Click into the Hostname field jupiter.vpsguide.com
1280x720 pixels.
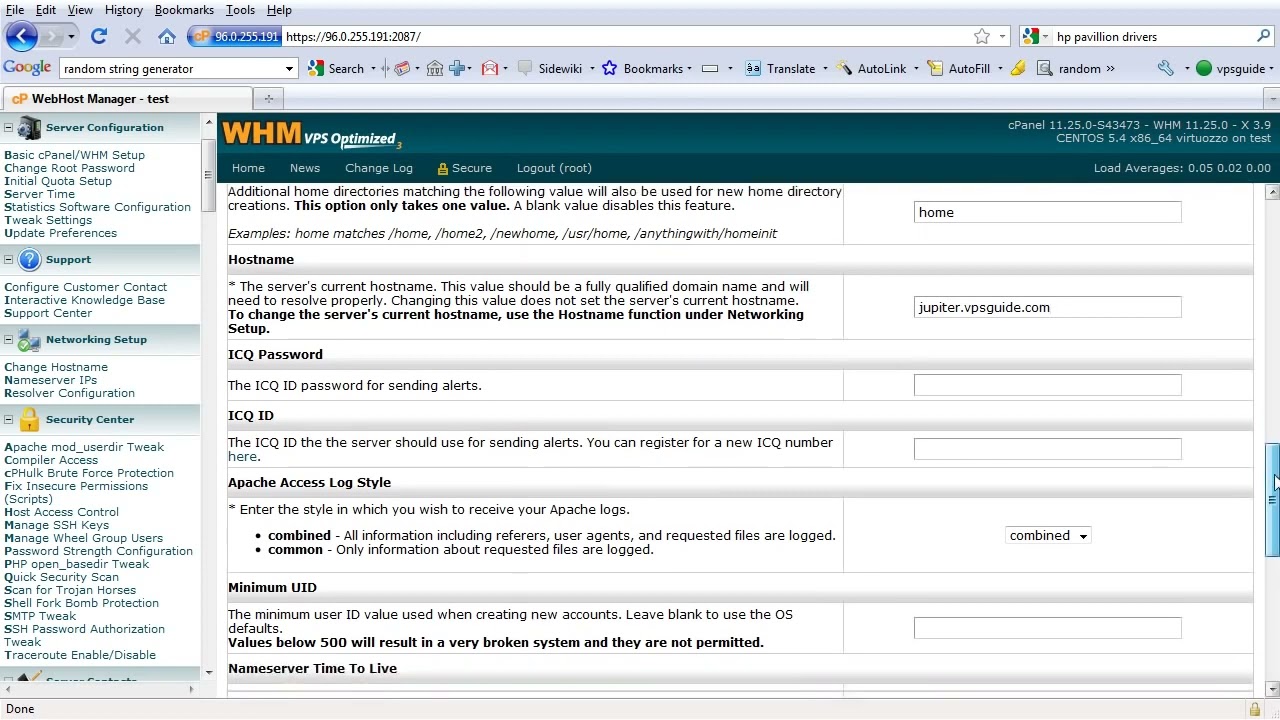click(x=1047, y=308)
